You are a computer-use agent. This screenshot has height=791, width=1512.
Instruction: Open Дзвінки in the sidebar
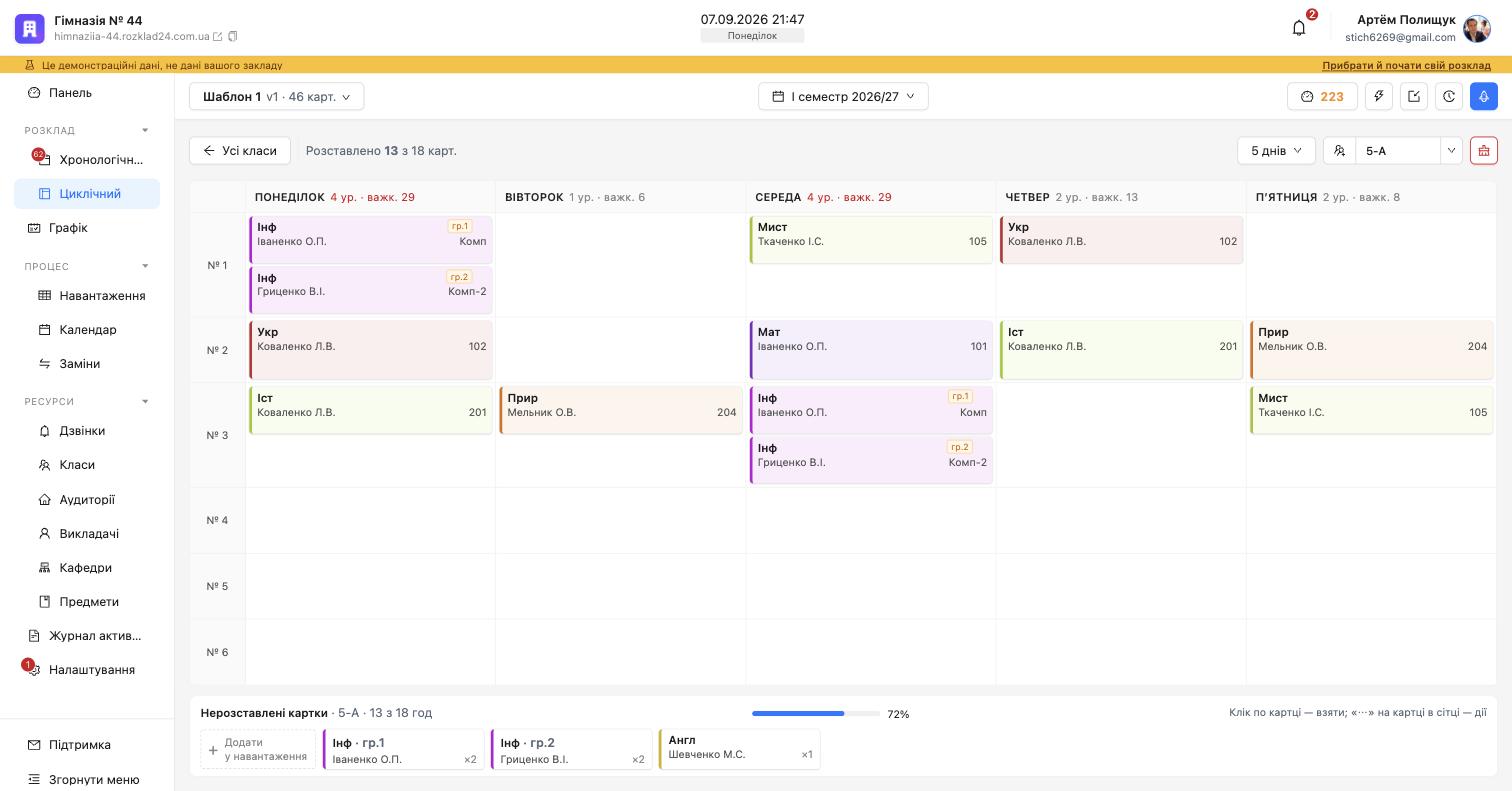[x=87, y=431]
